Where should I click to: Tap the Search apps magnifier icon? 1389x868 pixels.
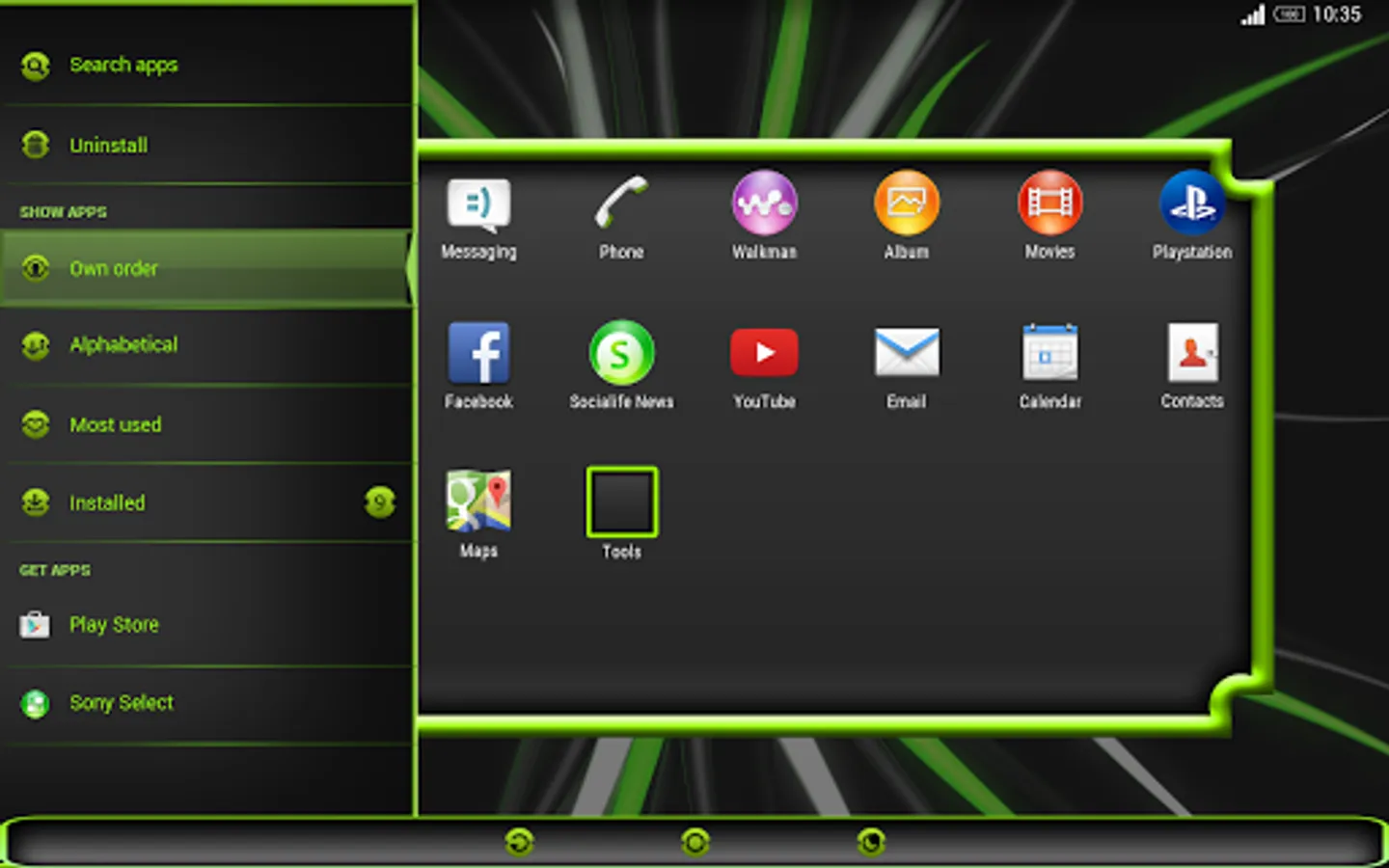[36, 66]
